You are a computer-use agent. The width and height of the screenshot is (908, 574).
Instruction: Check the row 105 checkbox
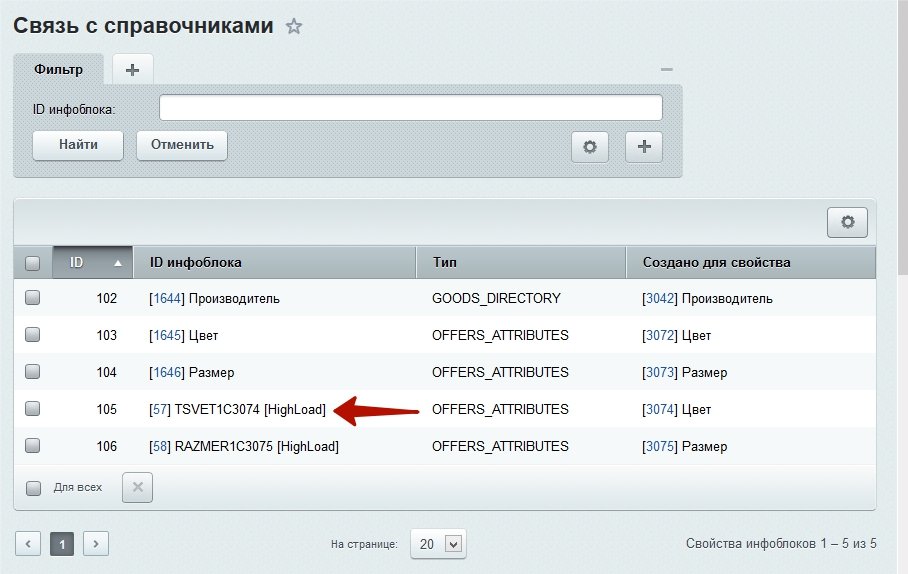pyautogui.click(x=32, y=408)
